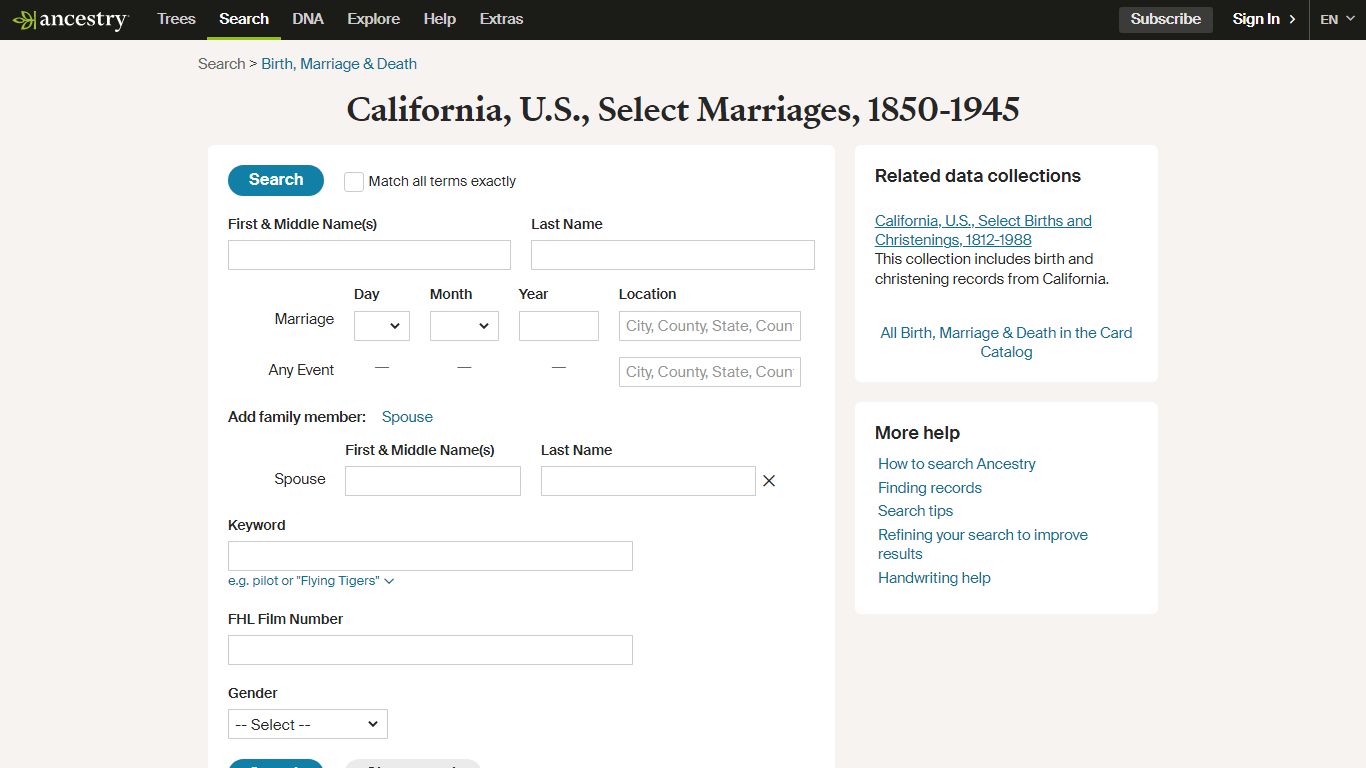Open the EN language selector
Screen dimensions: 1366x768
click(1337, 19)
